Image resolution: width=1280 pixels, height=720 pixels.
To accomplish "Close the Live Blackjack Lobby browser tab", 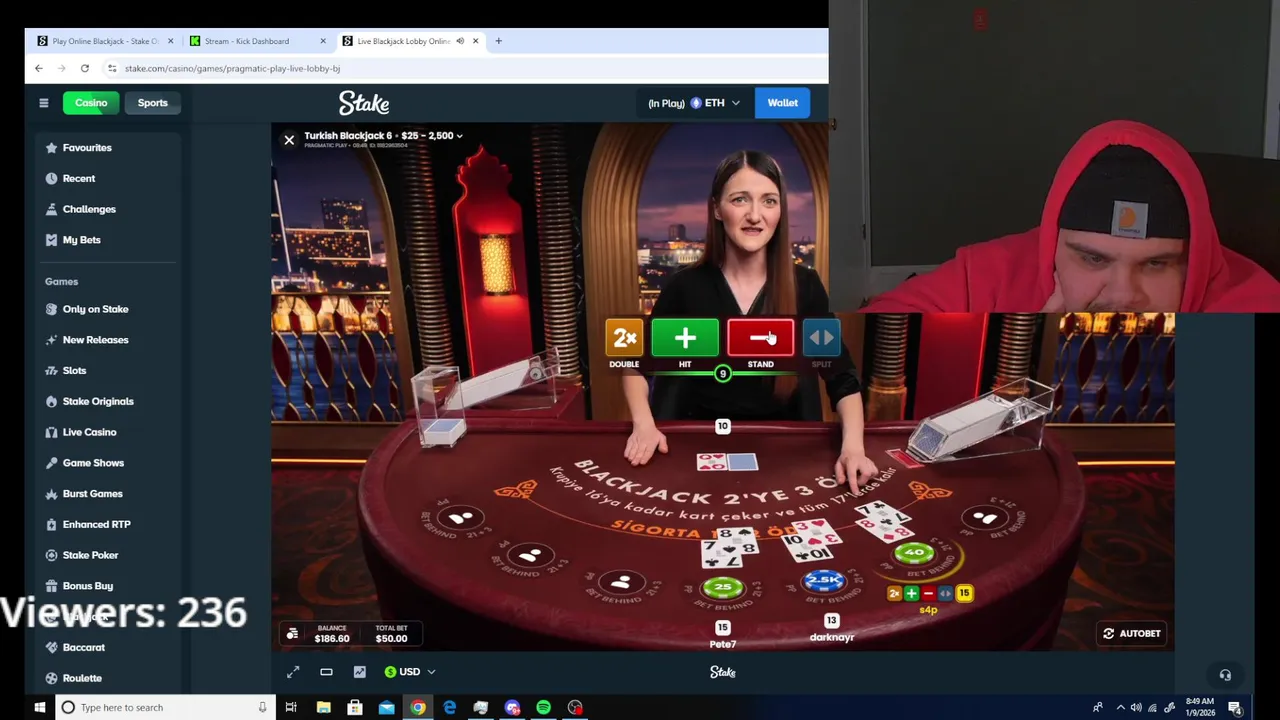I will [x=475, y=41].
